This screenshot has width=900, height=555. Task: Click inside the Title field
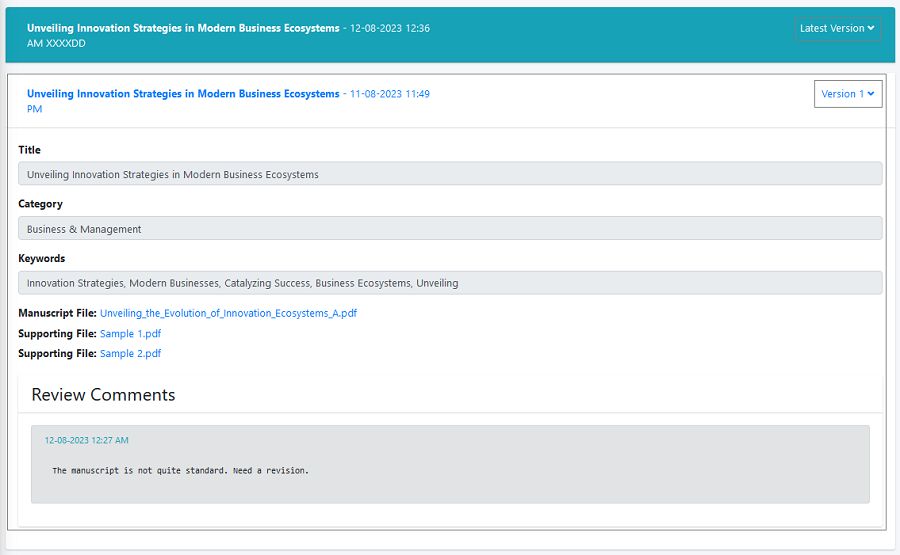point(450,174)
